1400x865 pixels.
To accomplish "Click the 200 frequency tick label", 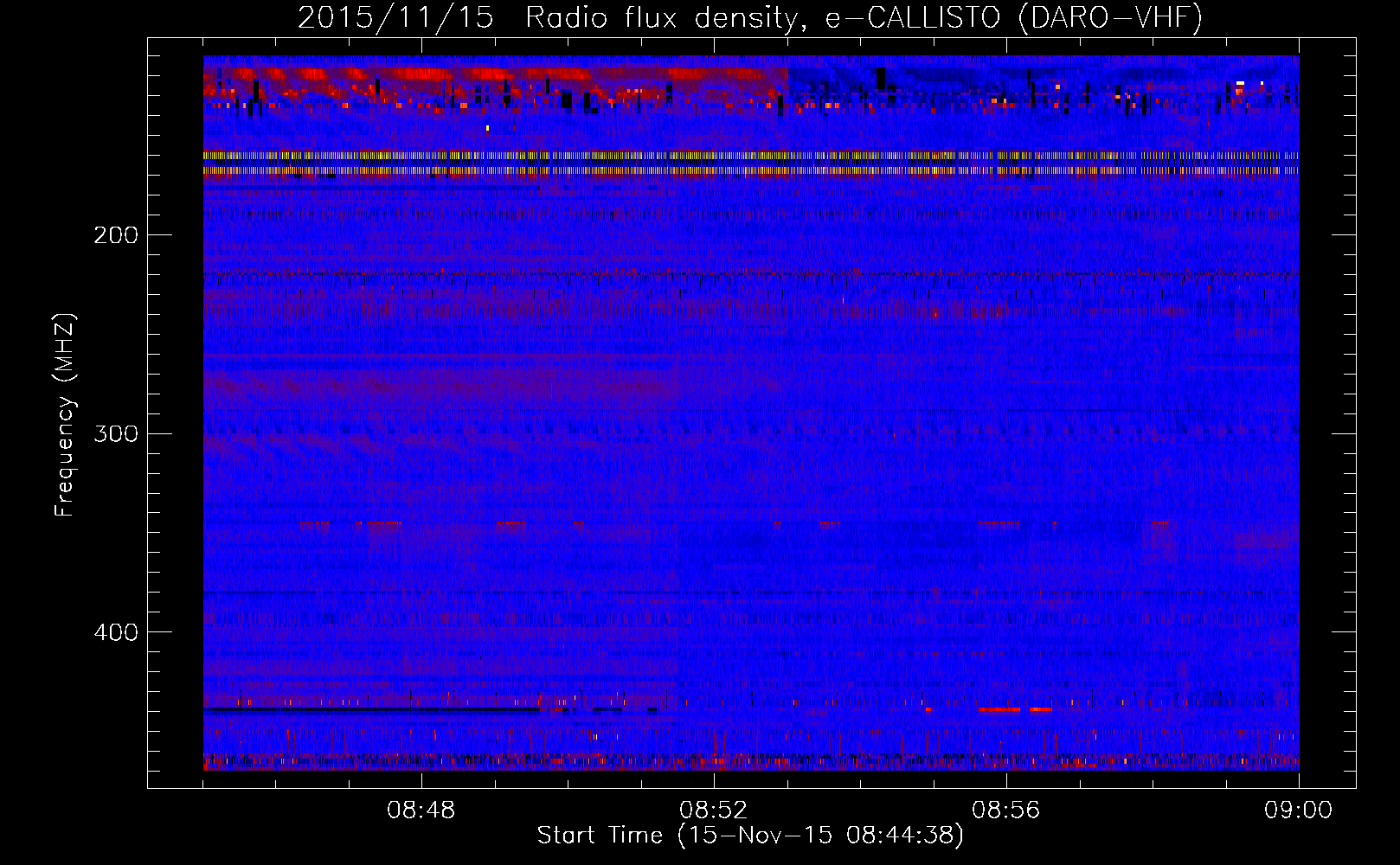I will 116,235.
